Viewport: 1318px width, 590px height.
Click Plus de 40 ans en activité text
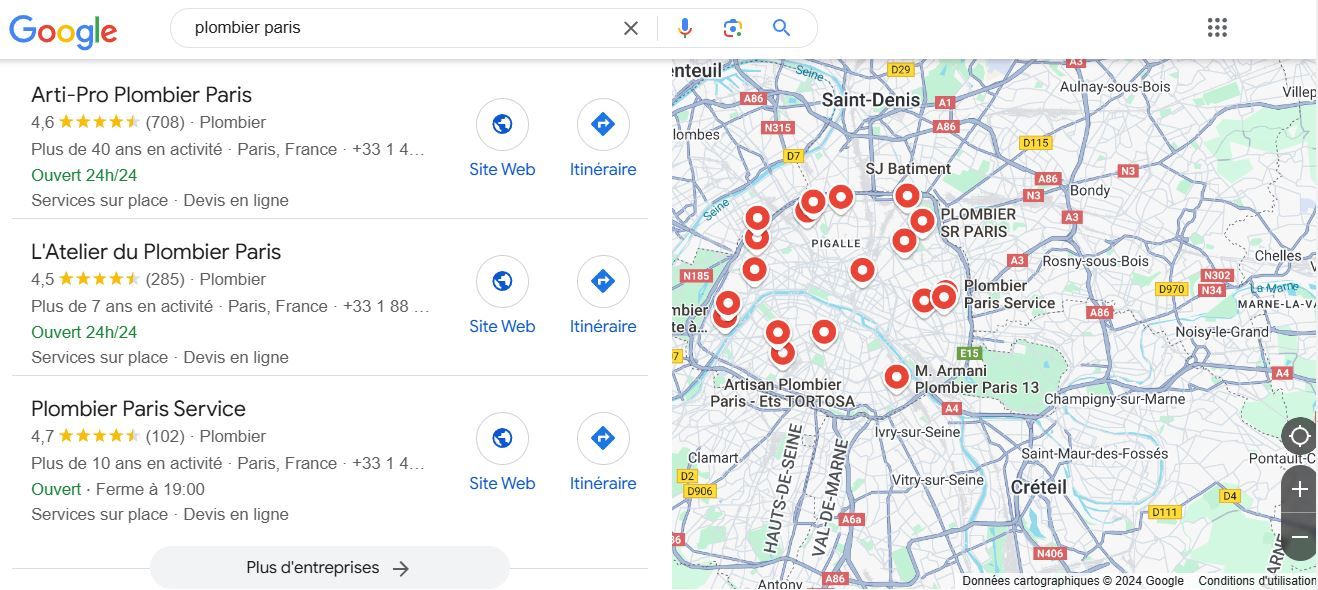coord(126,149)
